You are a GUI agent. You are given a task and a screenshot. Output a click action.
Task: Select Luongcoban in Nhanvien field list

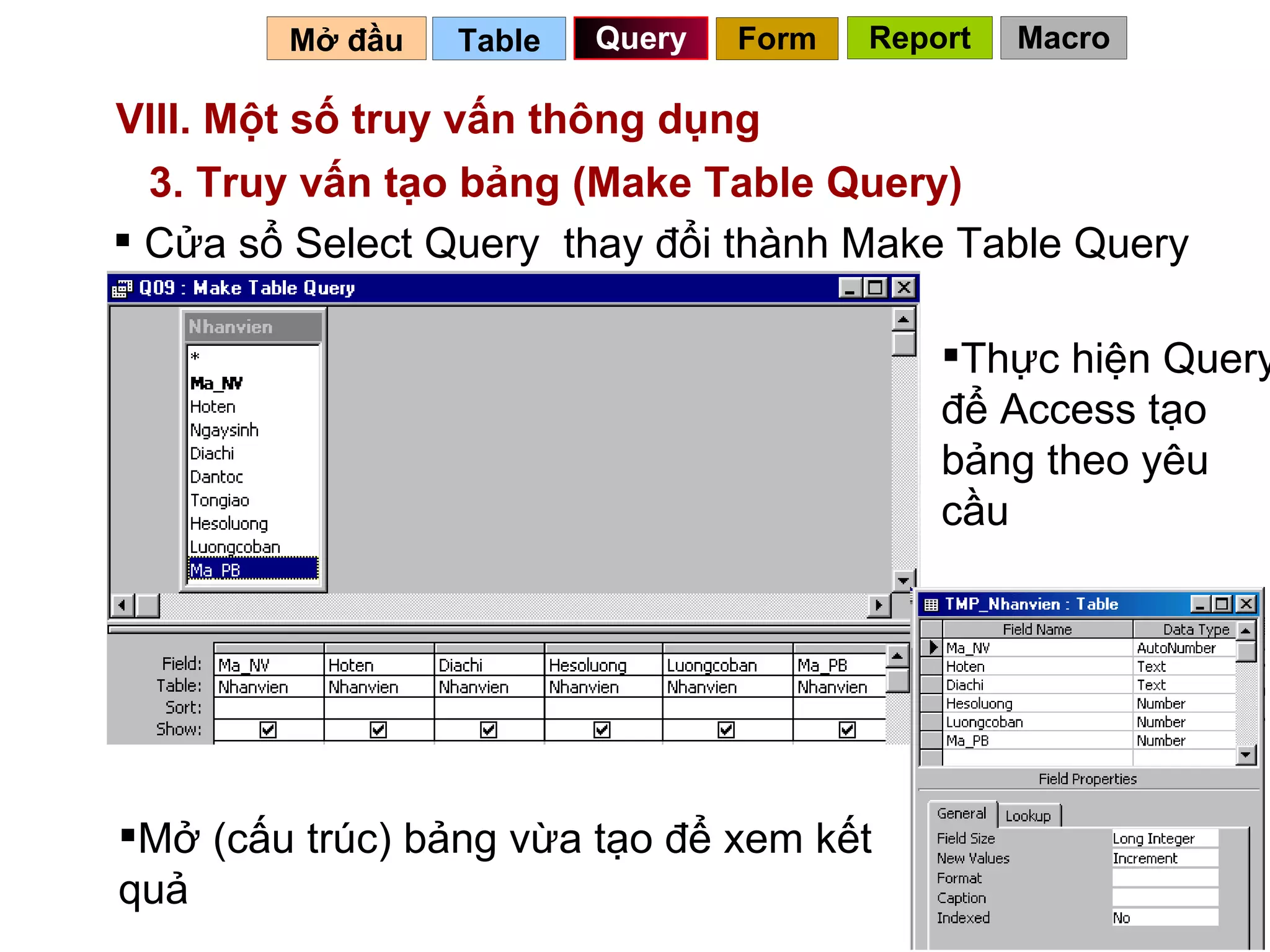[254, 547]
